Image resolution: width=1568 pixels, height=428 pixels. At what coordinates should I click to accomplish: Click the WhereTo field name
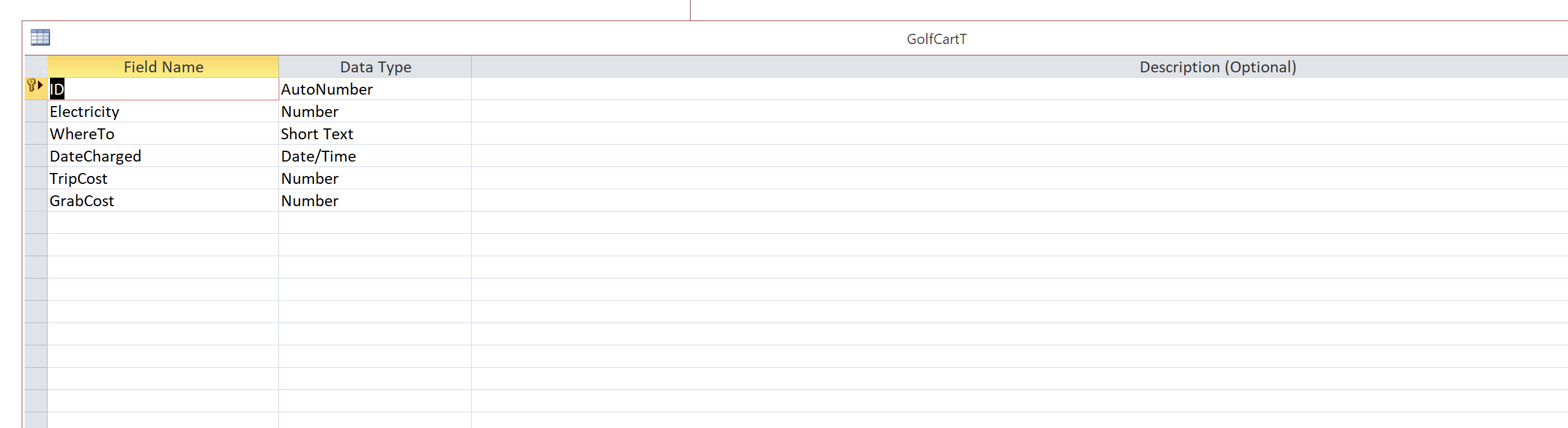click(82, 134)
